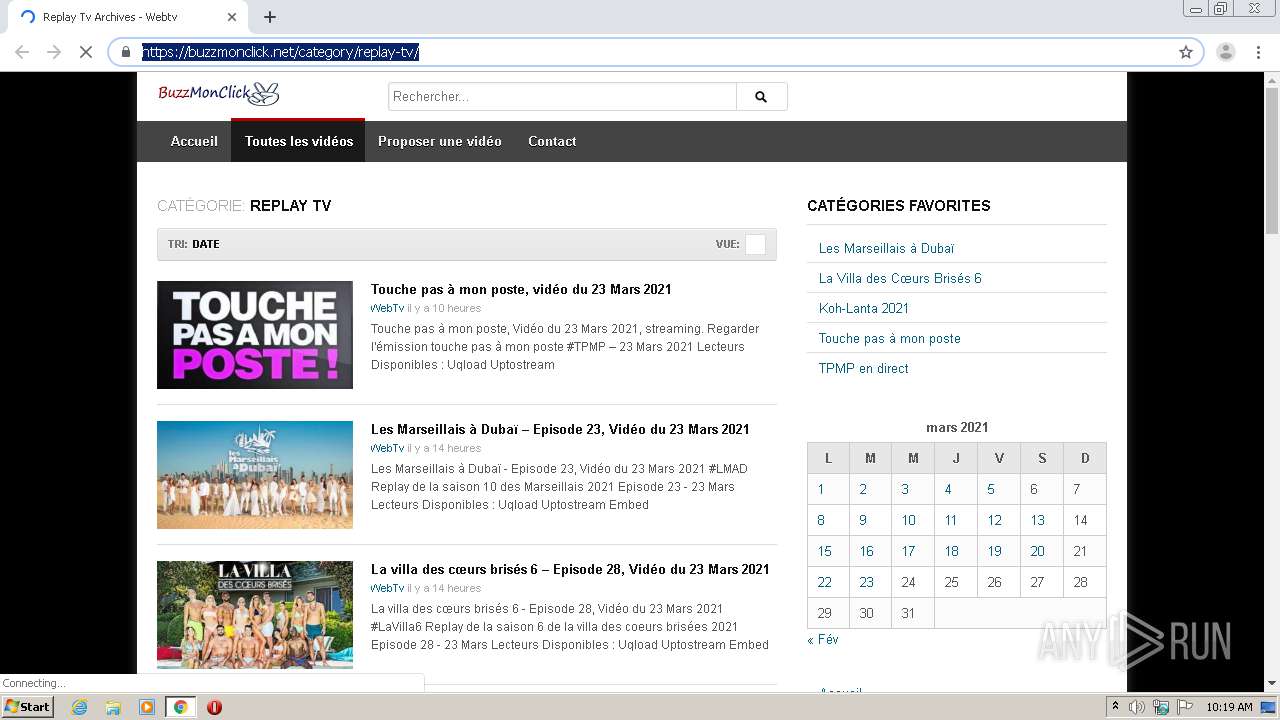This screenshot has height=720, width=1280.
Task: Open the La Villa des cœurs brisés thumbnail
Action: click(x=255, y=614)
